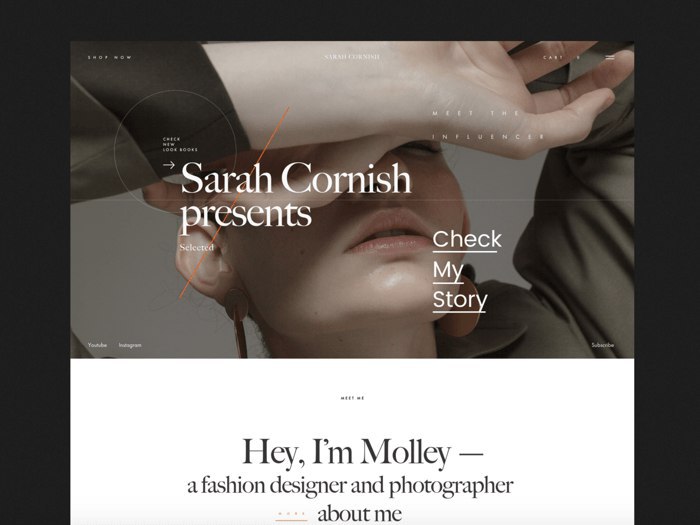Screen dimensions: 700x525
Task: Click the 'Hey, I'm Molley' heading
Action: [362, 452]
